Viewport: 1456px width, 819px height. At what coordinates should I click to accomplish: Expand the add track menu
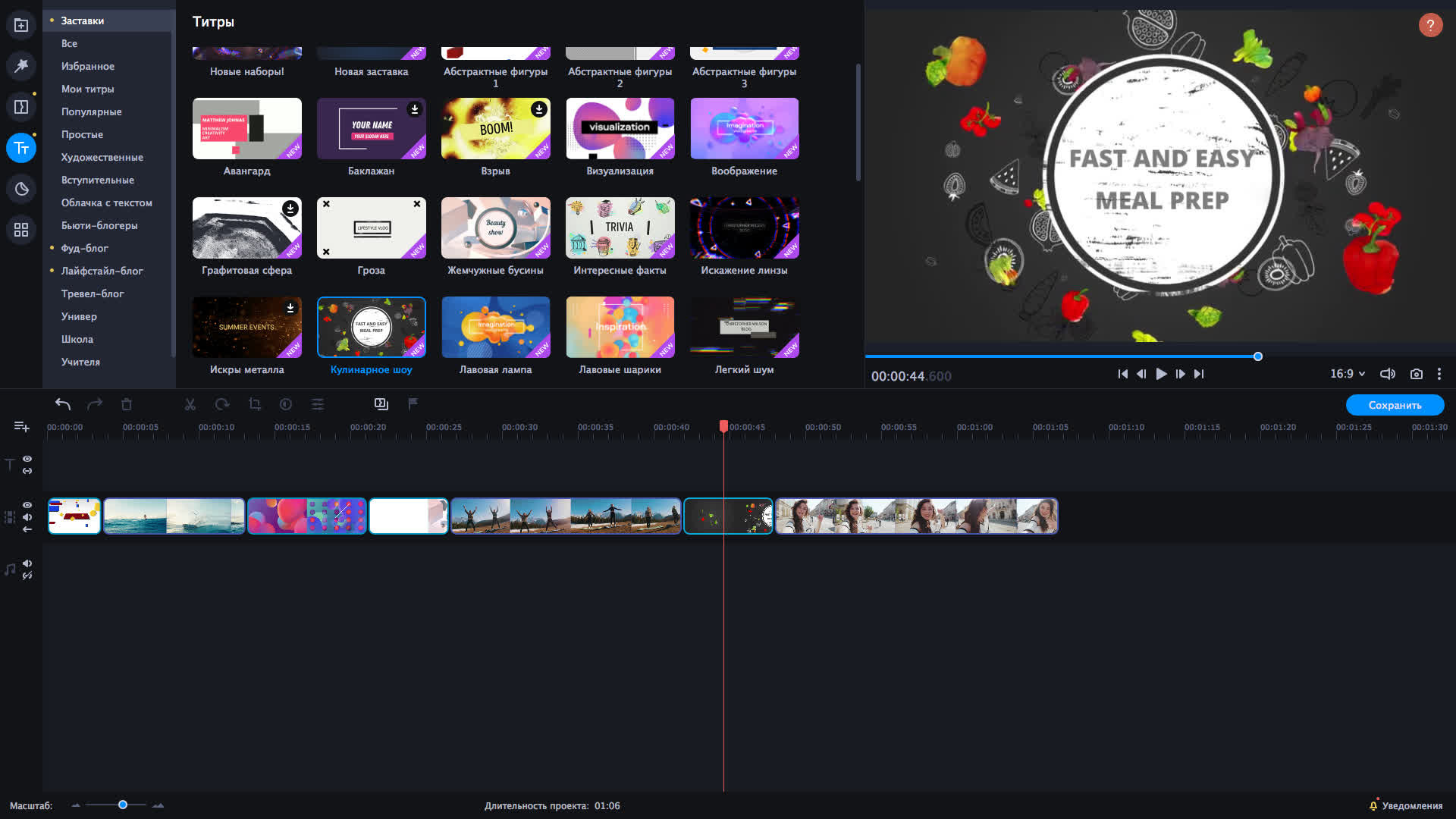pos(21,427)
